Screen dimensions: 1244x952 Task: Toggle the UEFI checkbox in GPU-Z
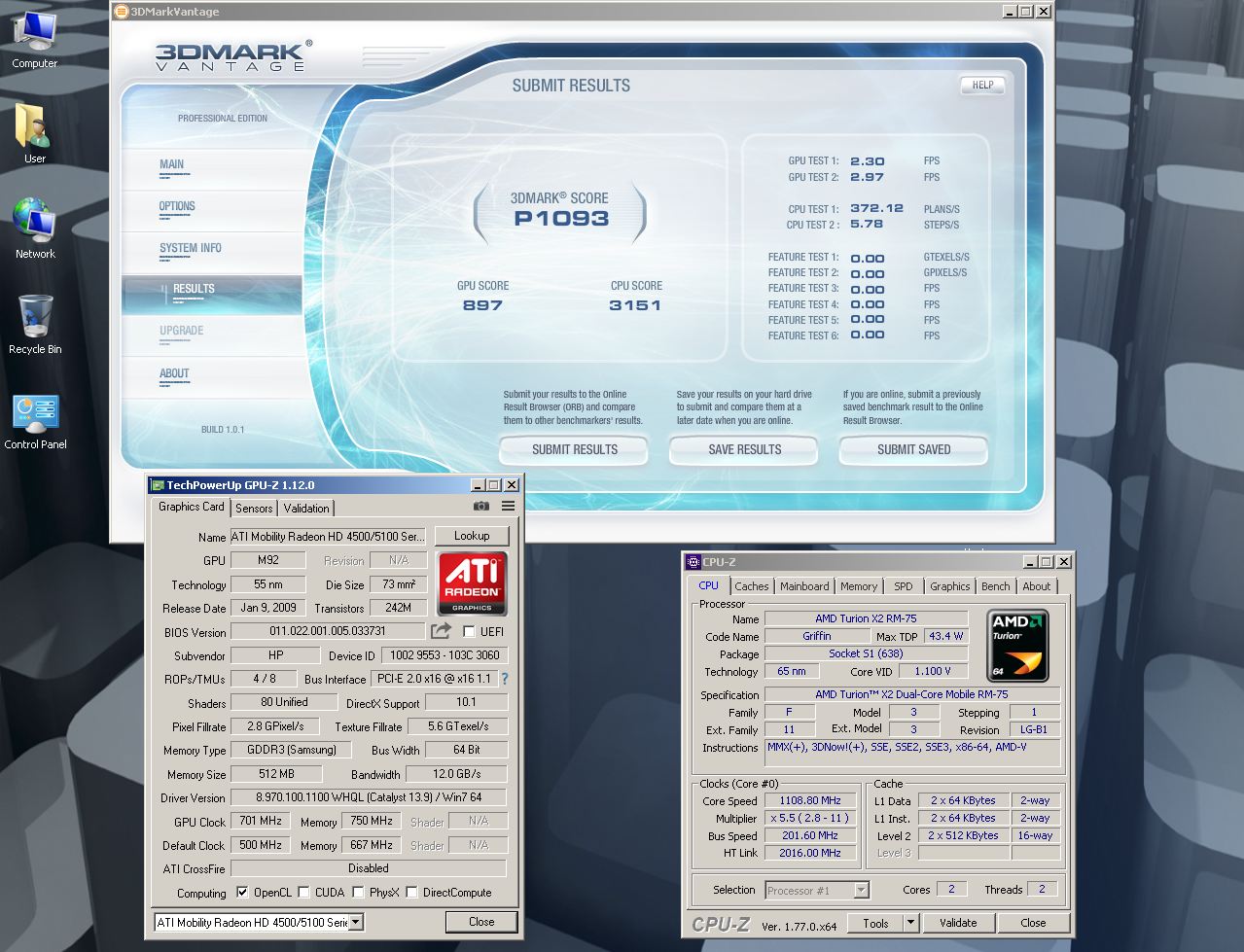[469, 632]
